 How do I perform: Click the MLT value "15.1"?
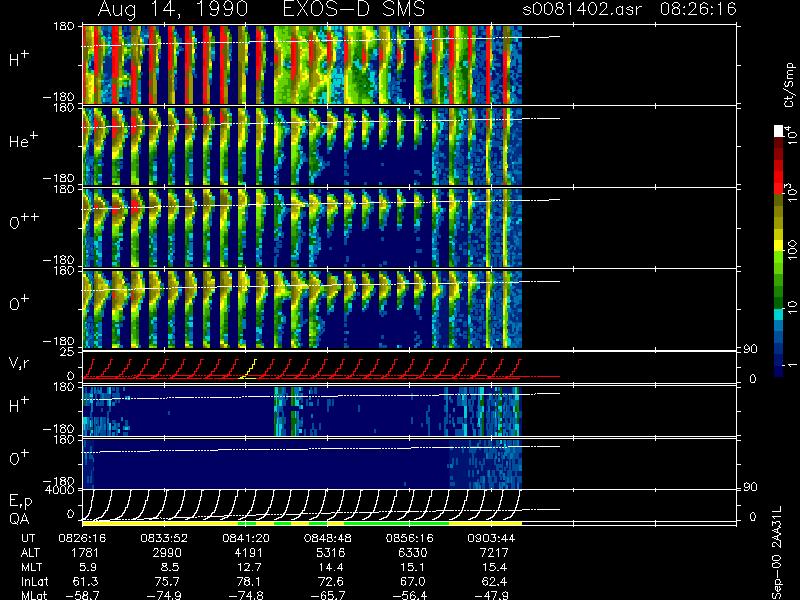click(x=413, y=567)
